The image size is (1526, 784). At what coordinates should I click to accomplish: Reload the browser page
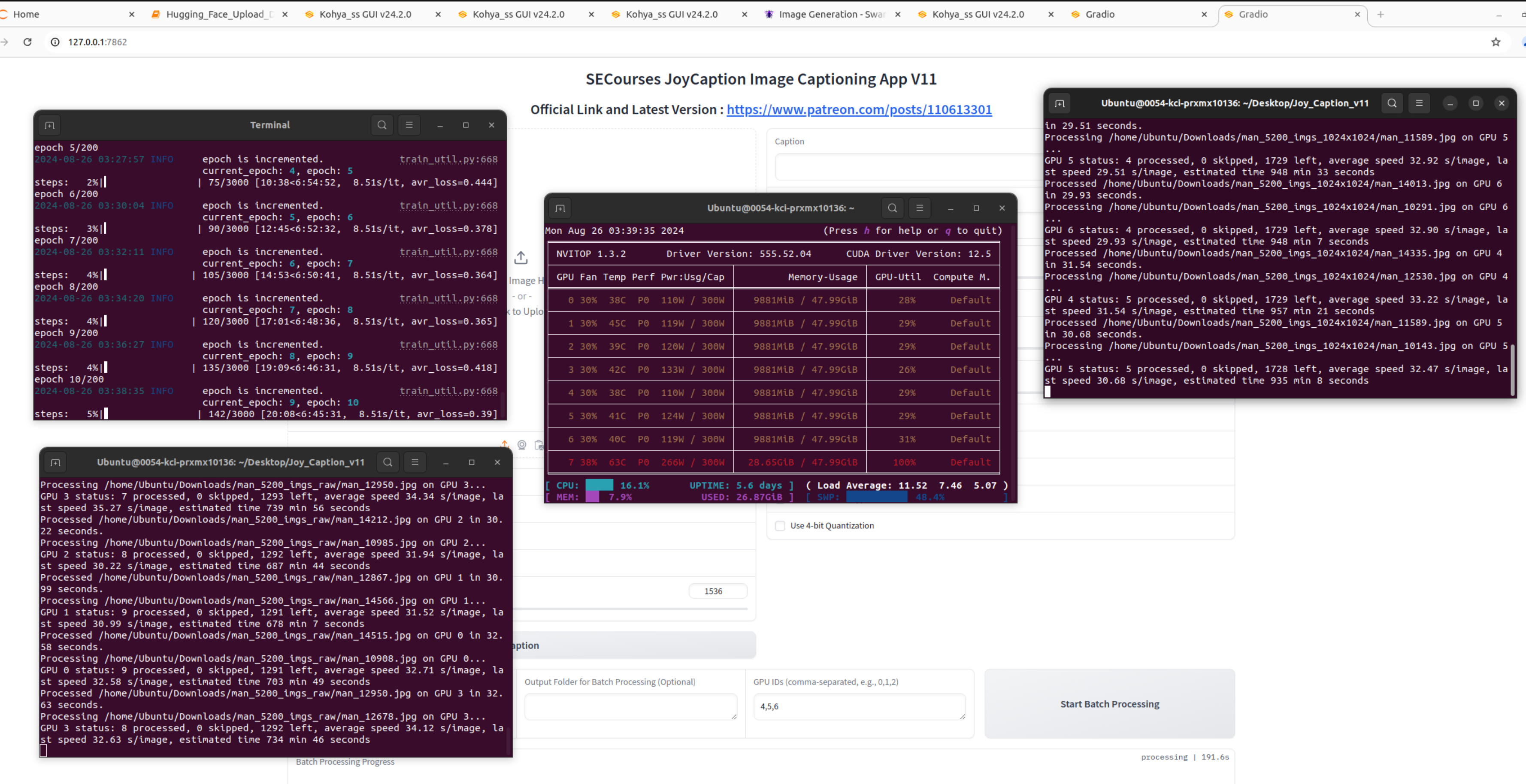(27, 42)
